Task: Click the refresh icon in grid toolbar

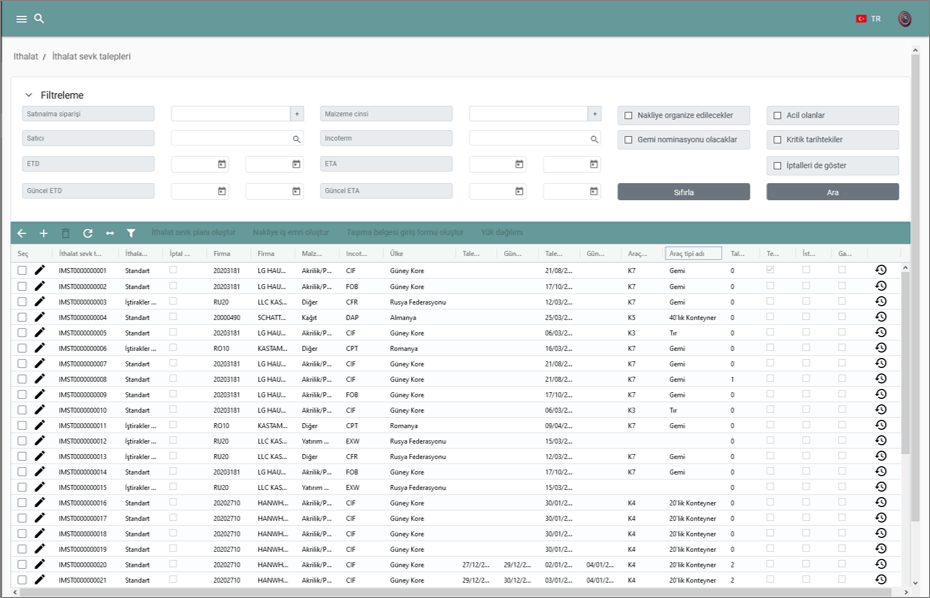Action: pos(88,233)
